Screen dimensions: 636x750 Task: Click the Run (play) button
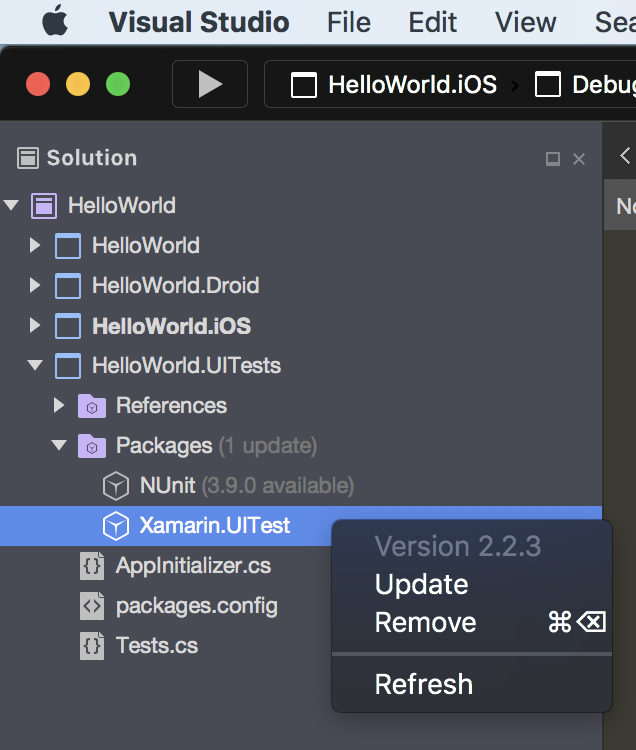point(210,84)
